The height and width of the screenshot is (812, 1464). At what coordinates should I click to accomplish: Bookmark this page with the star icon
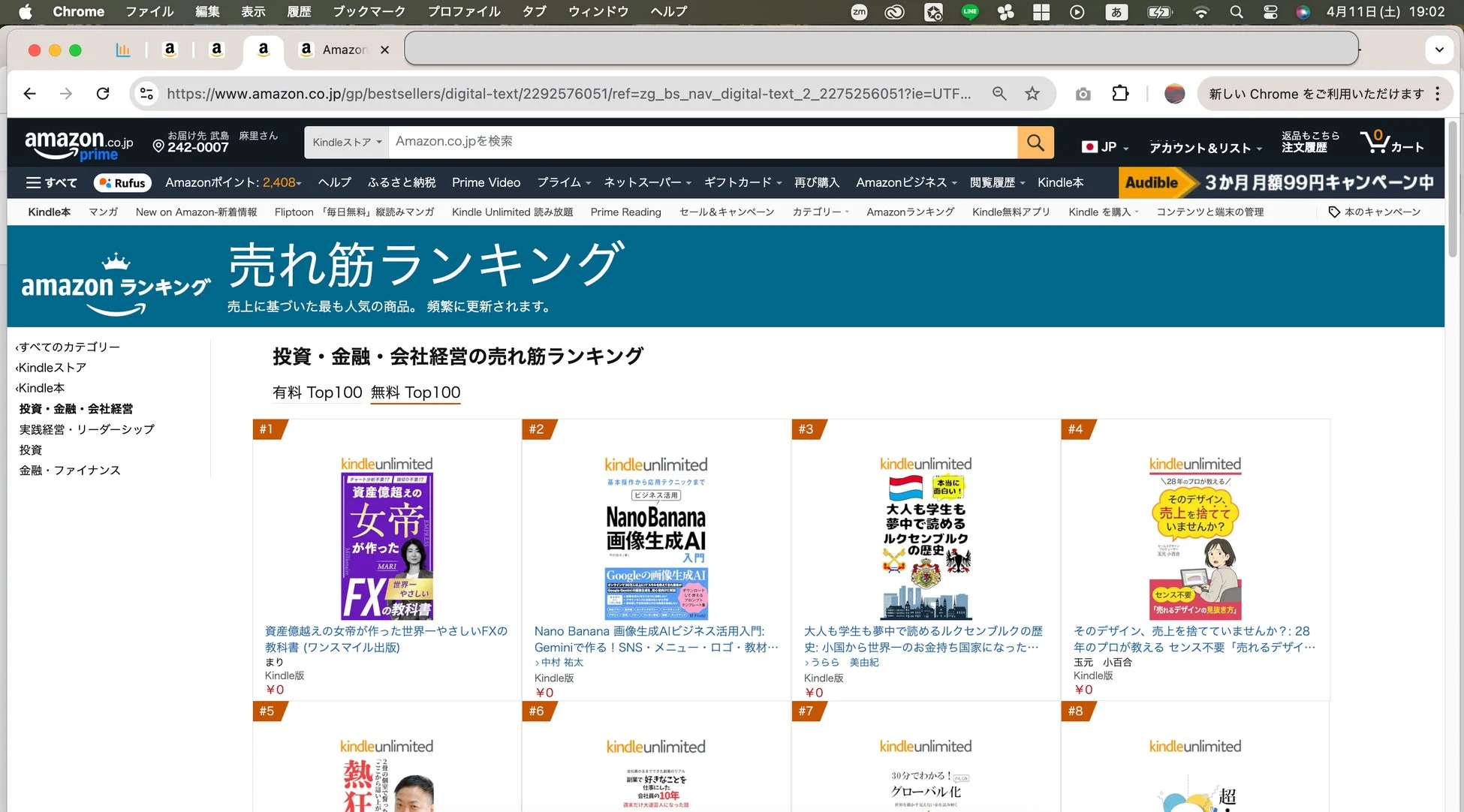coord(1032,93)
